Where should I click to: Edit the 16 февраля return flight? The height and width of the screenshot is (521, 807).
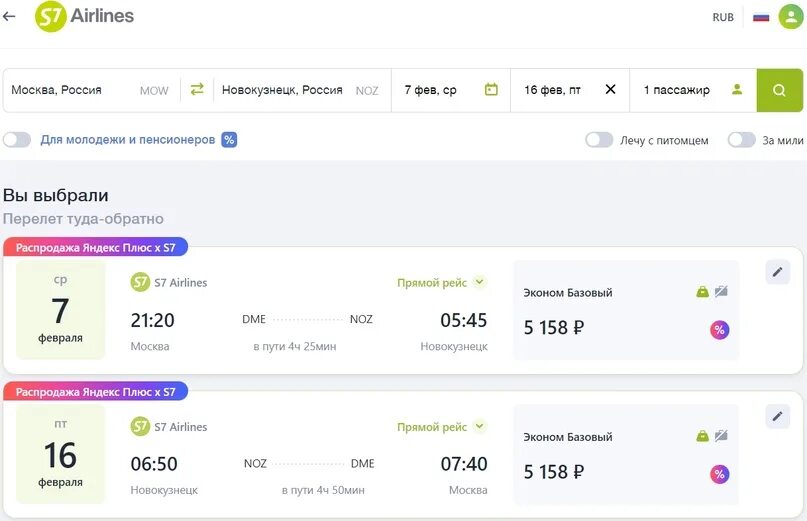[x=777, y=416]
